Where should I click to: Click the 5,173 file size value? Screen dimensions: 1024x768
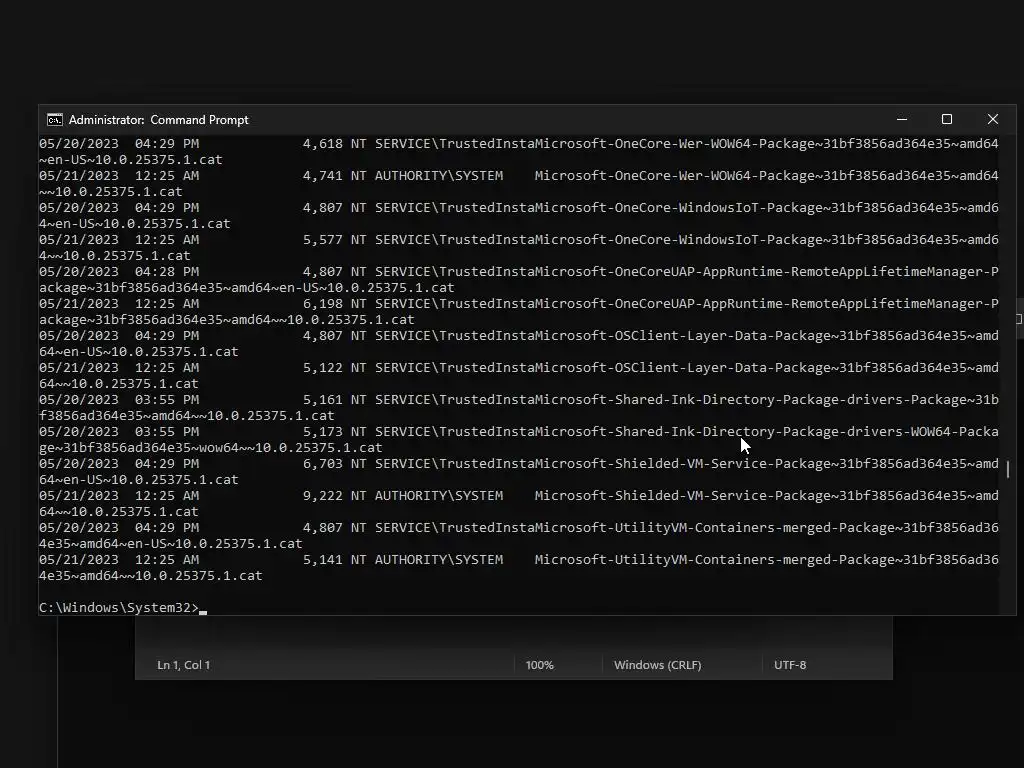[x=323, y=432]
